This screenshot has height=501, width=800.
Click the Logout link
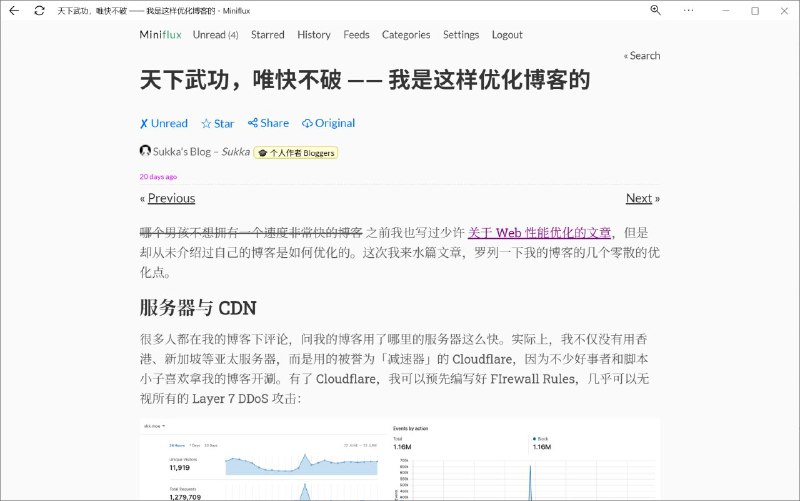click(x=507, y=34)
